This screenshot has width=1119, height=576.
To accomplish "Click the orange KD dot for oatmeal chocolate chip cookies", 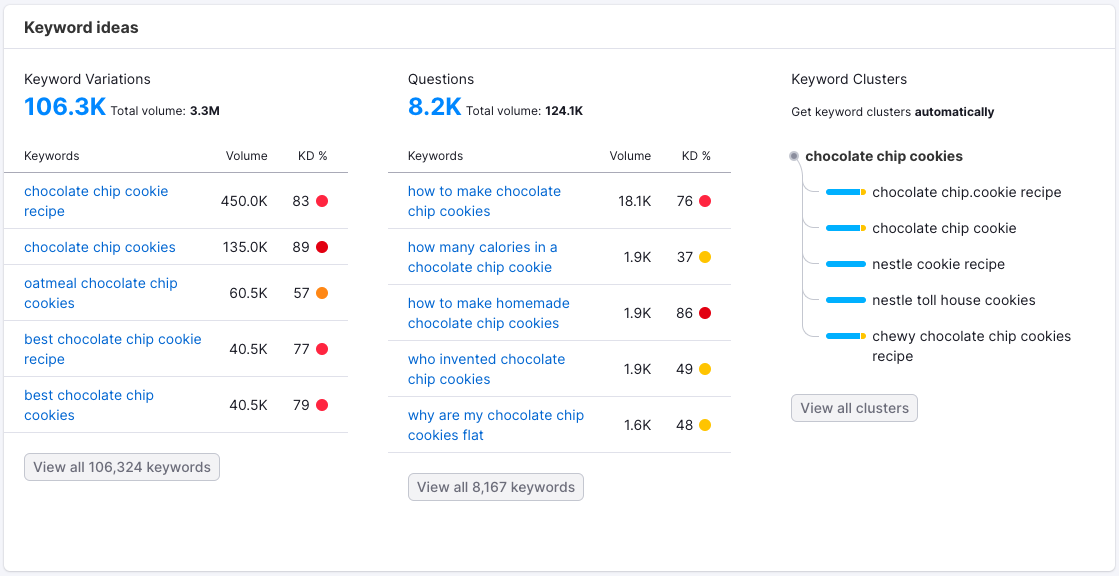I will click(322, 293).
